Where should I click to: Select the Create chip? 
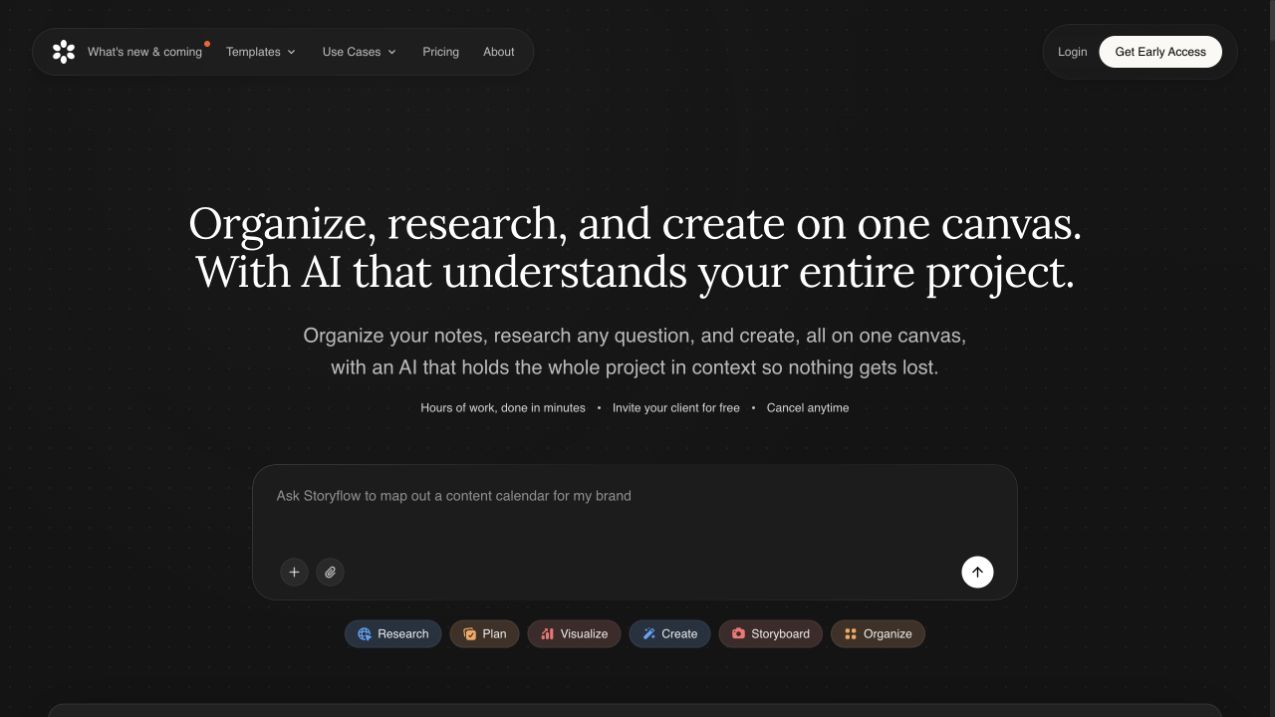coord(670,634)
